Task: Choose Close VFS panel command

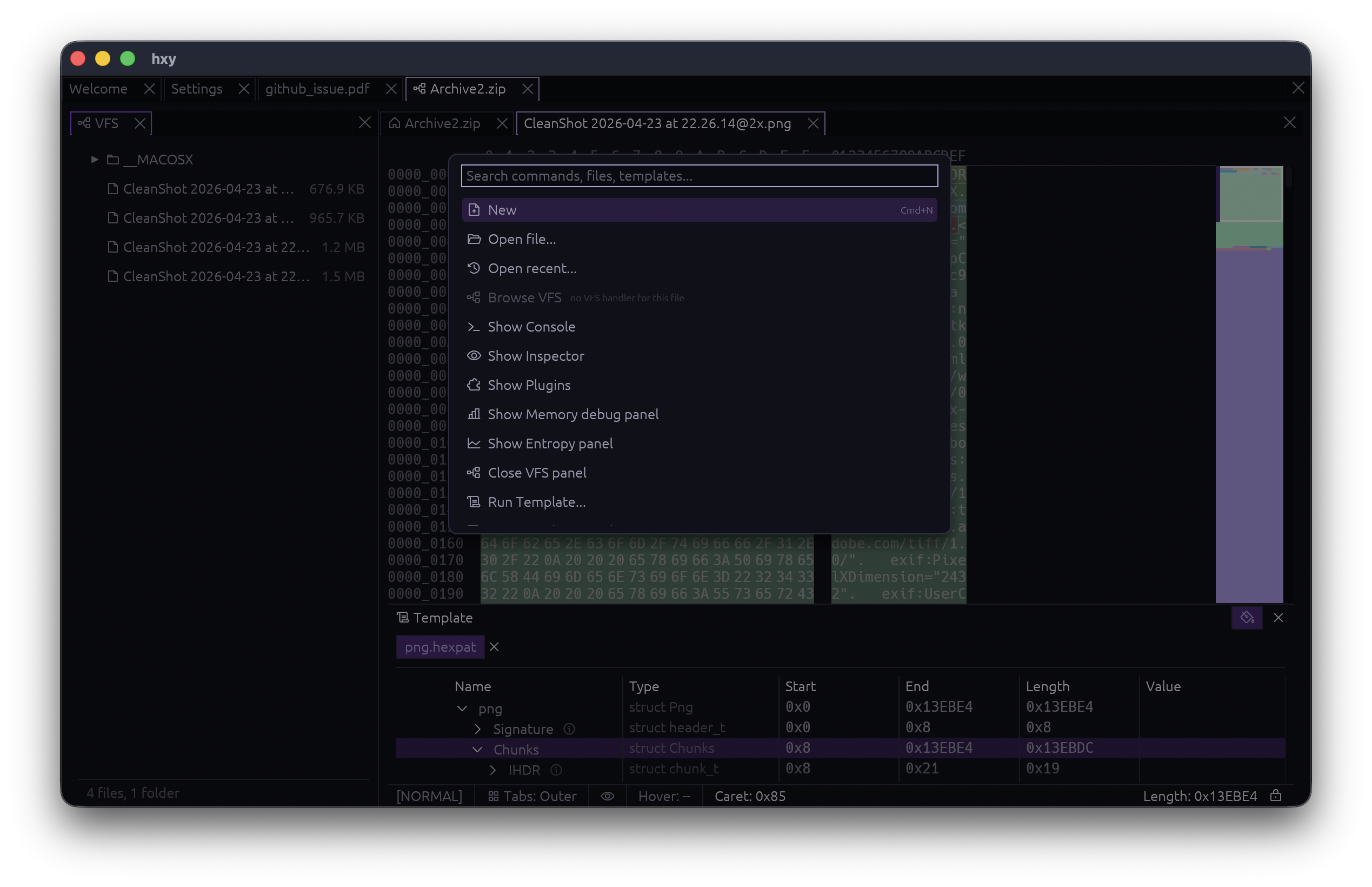Action: point(698,473)
